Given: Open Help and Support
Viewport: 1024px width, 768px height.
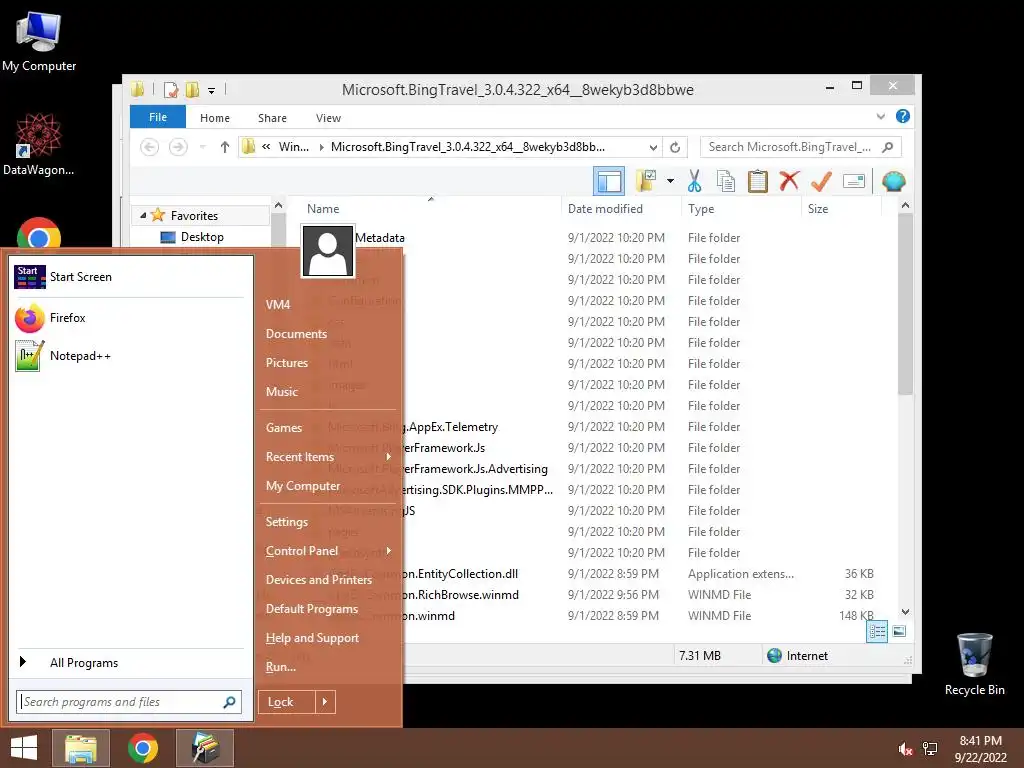Looking at the screenshot, I should (x=312, y=638).
